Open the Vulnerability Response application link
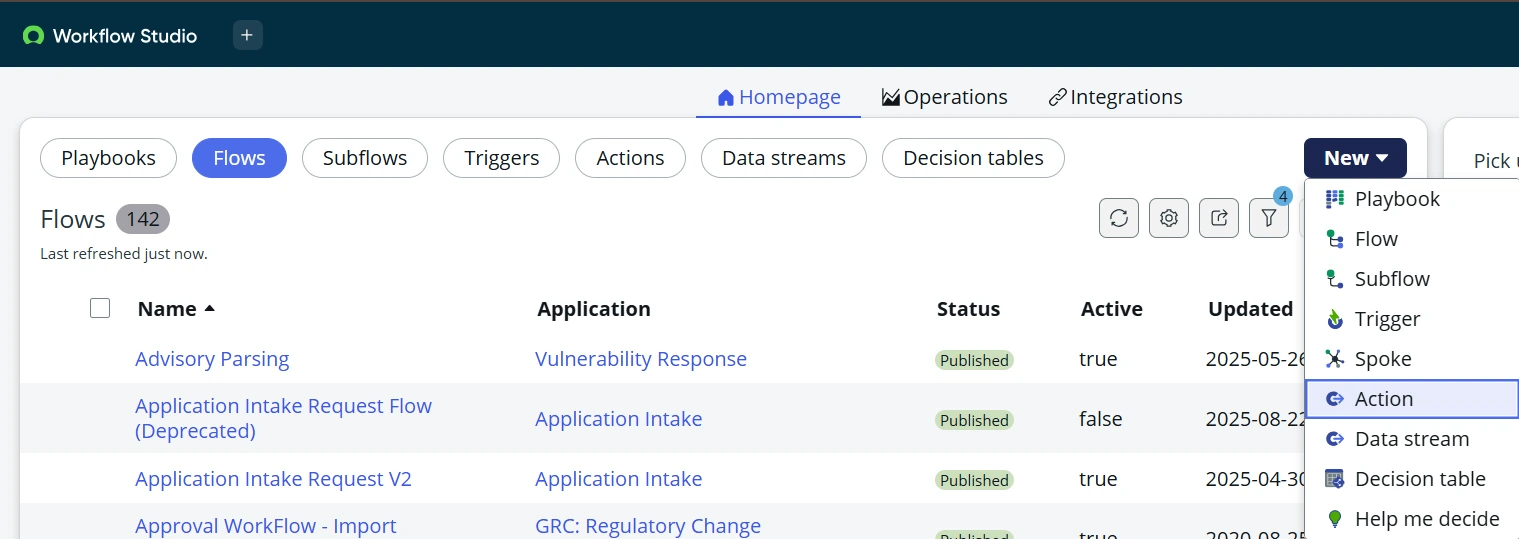Screen dimensions: 1519x539 coord(641,359)
